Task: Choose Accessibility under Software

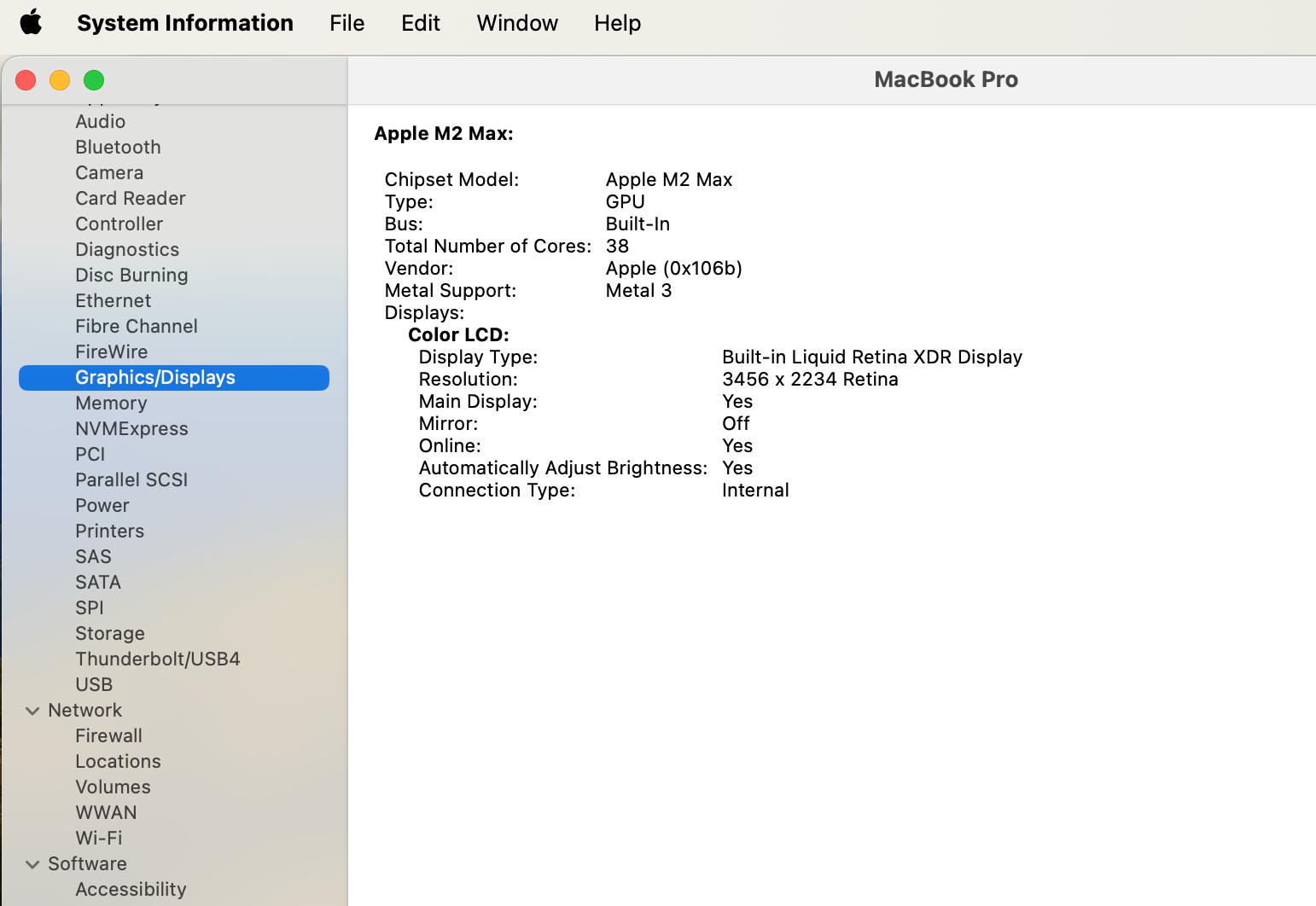Action: (131, 890)
